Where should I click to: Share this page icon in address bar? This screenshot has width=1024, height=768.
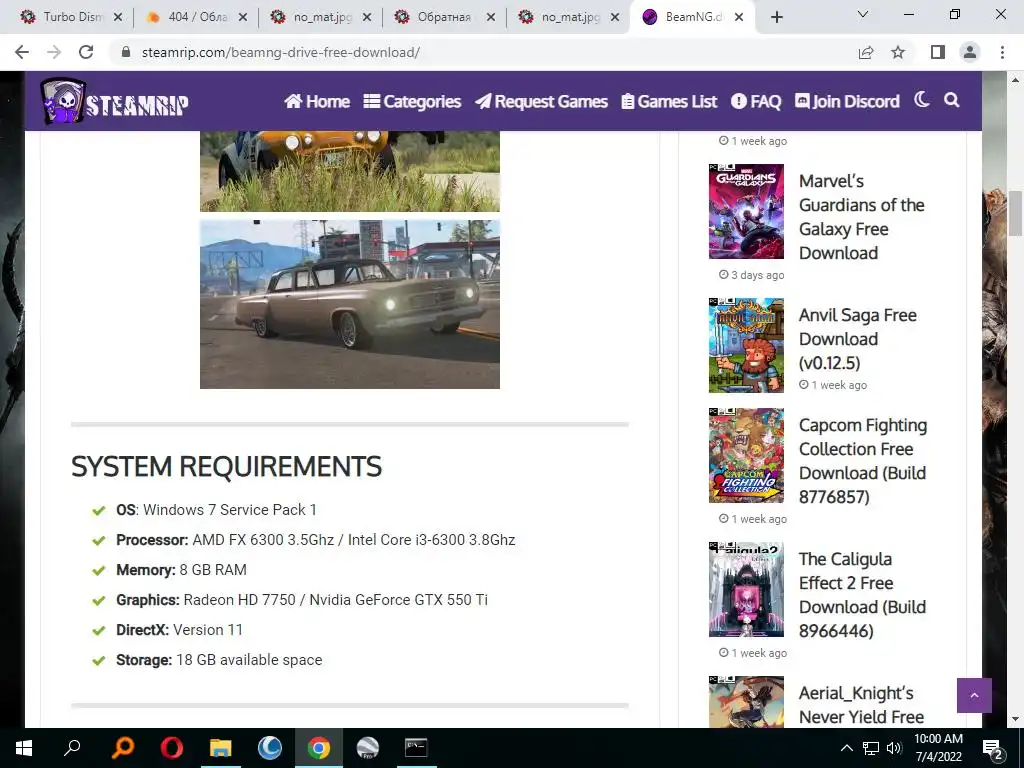[866, 52]
